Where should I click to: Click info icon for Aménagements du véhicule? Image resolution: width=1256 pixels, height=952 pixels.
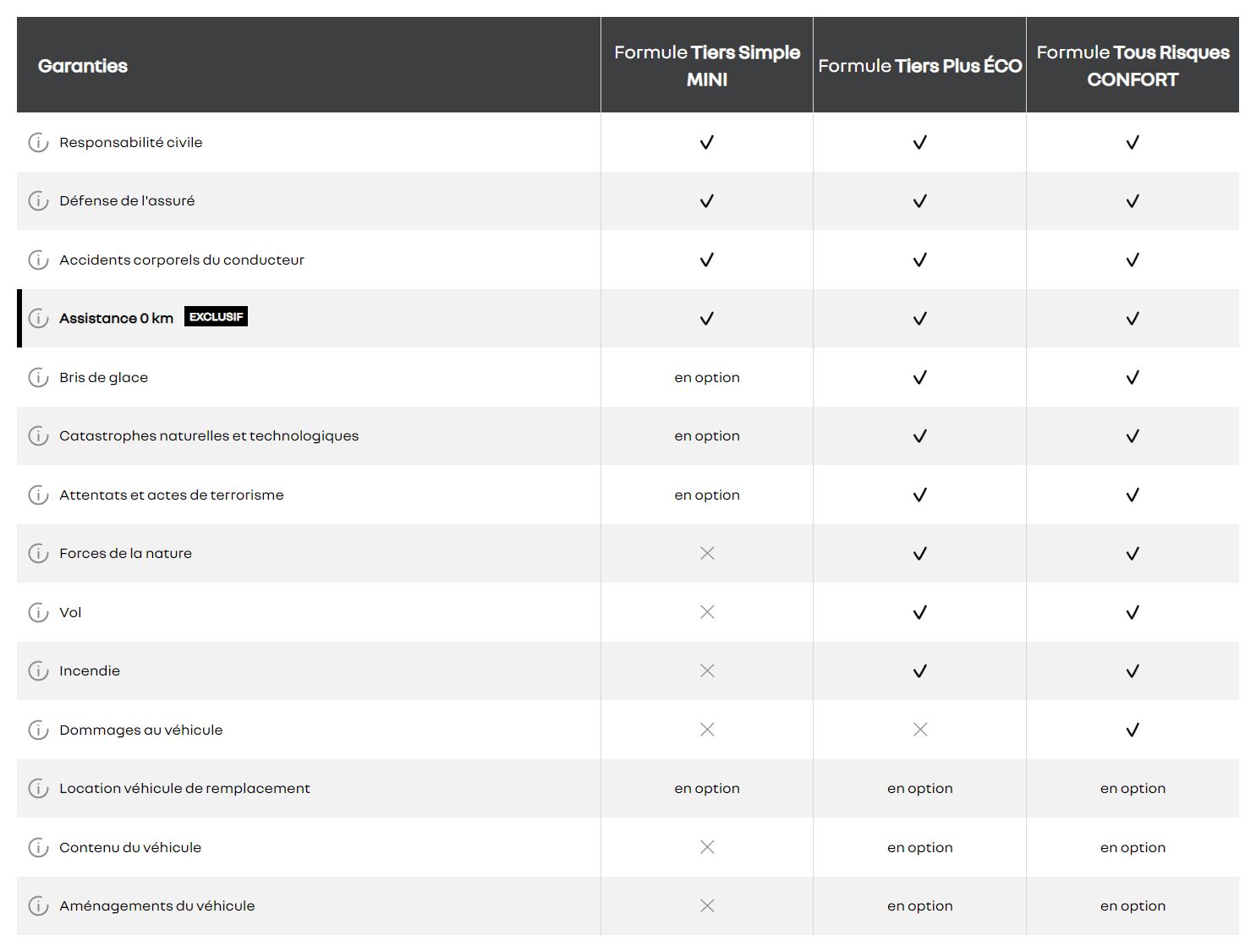38,905
